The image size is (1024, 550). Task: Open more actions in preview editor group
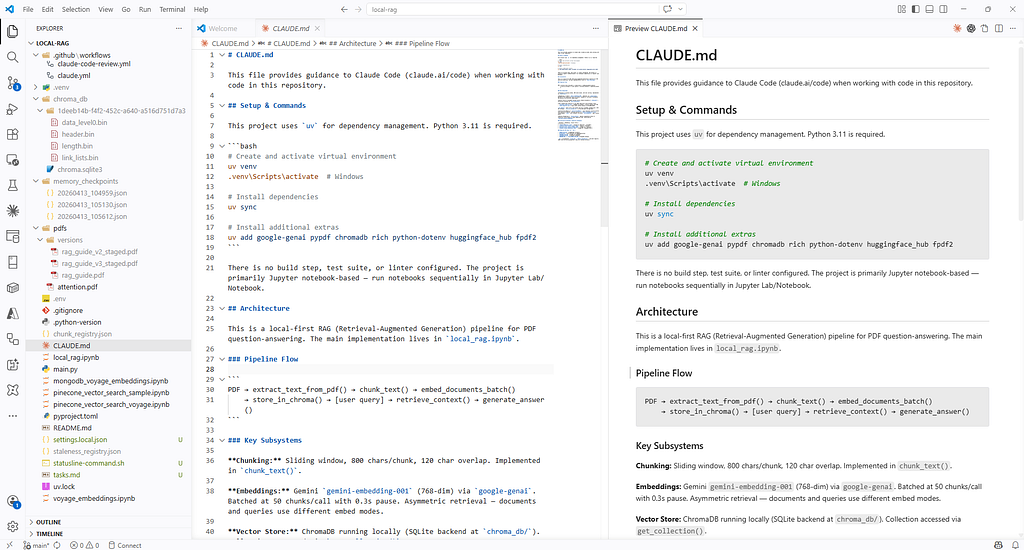[1013, 28]
